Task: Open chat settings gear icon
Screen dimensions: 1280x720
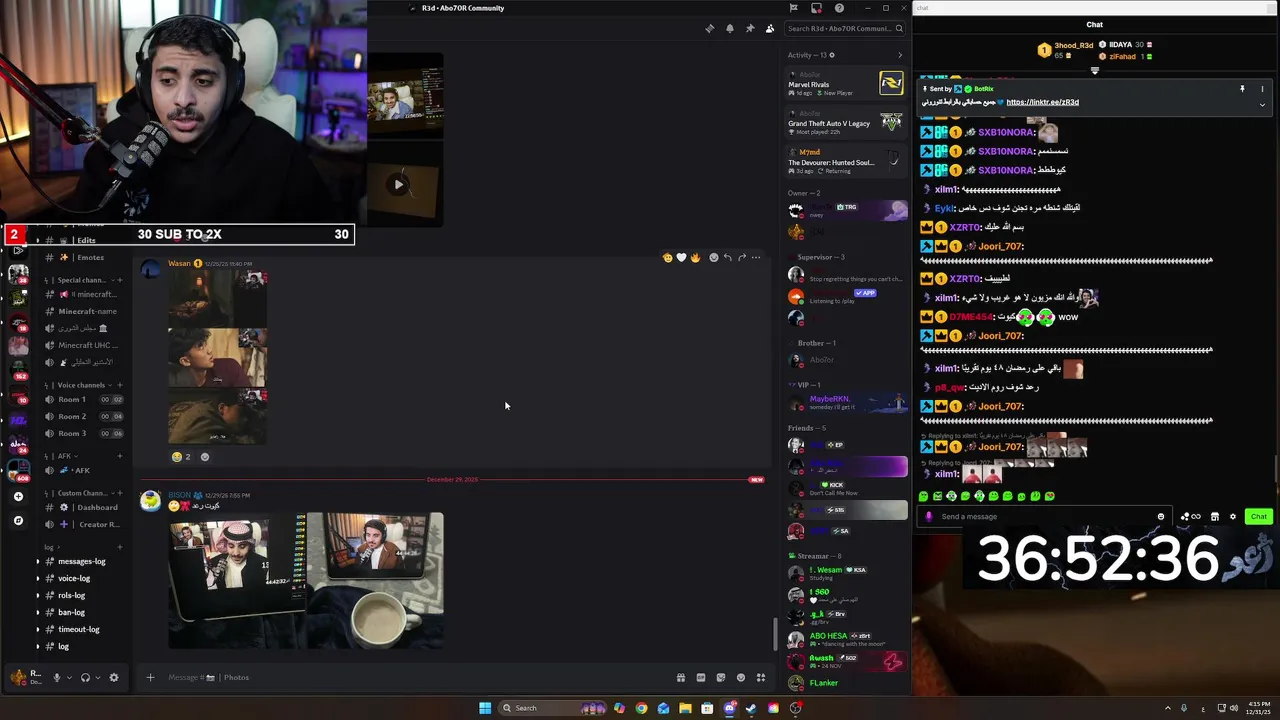Action: coord(1233,517)
